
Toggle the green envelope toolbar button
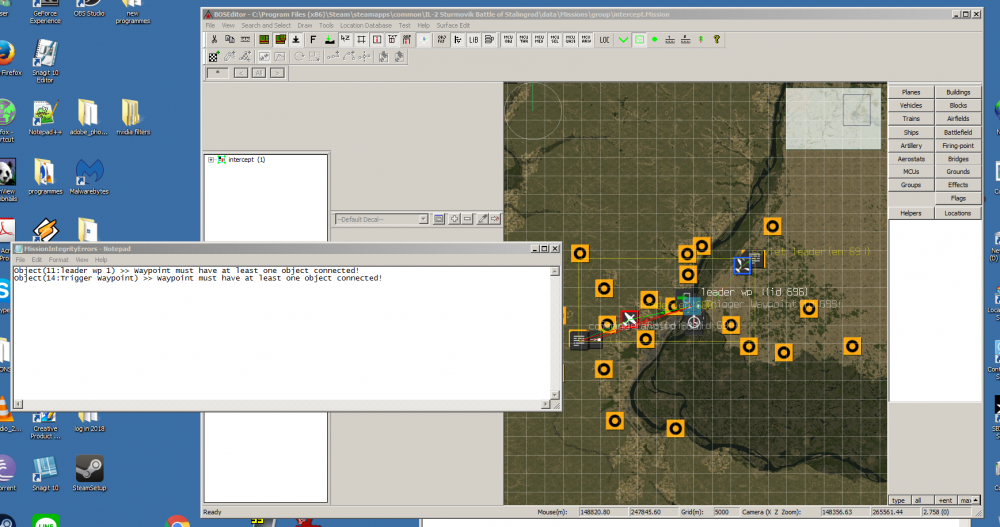pyautogui.click(x=638, y=39)
